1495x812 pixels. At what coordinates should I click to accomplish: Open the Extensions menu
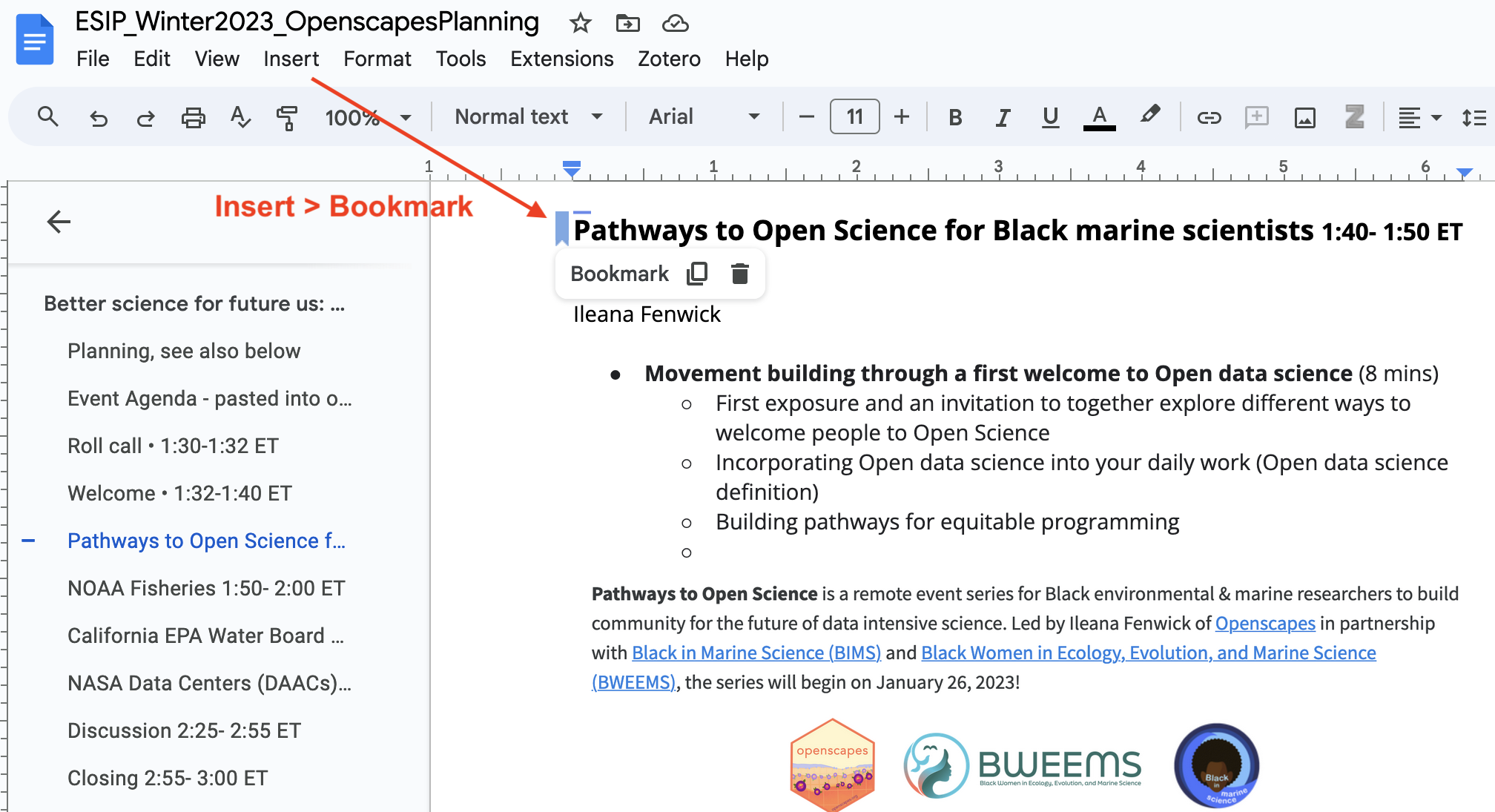561,59
